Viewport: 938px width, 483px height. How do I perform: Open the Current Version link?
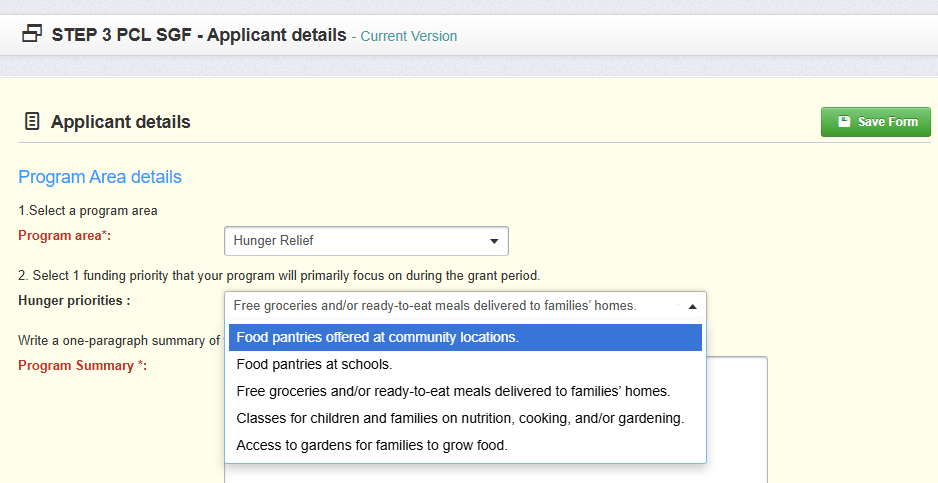[x=408, y=36]
